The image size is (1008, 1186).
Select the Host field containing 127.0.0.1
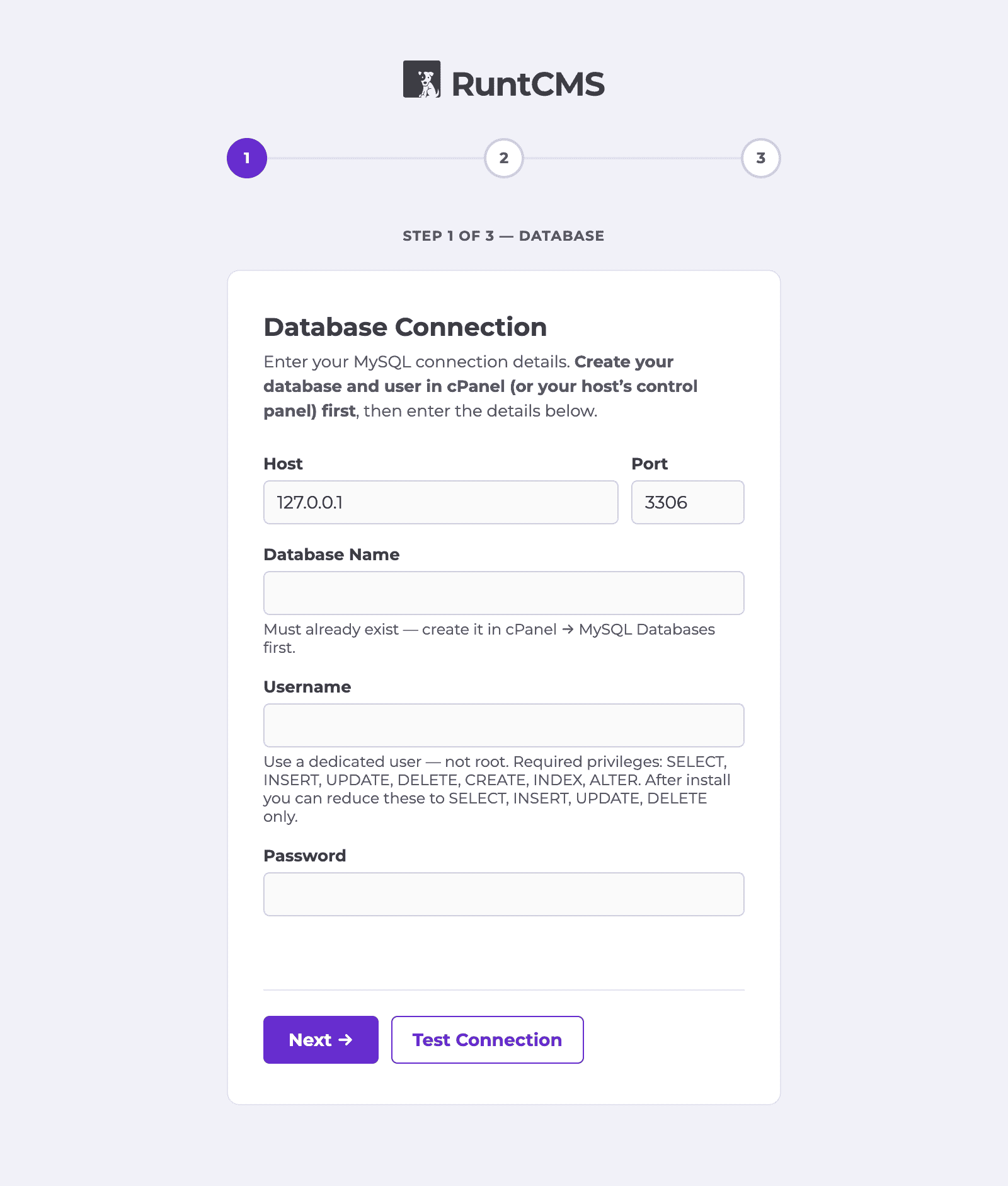[440, 502]
